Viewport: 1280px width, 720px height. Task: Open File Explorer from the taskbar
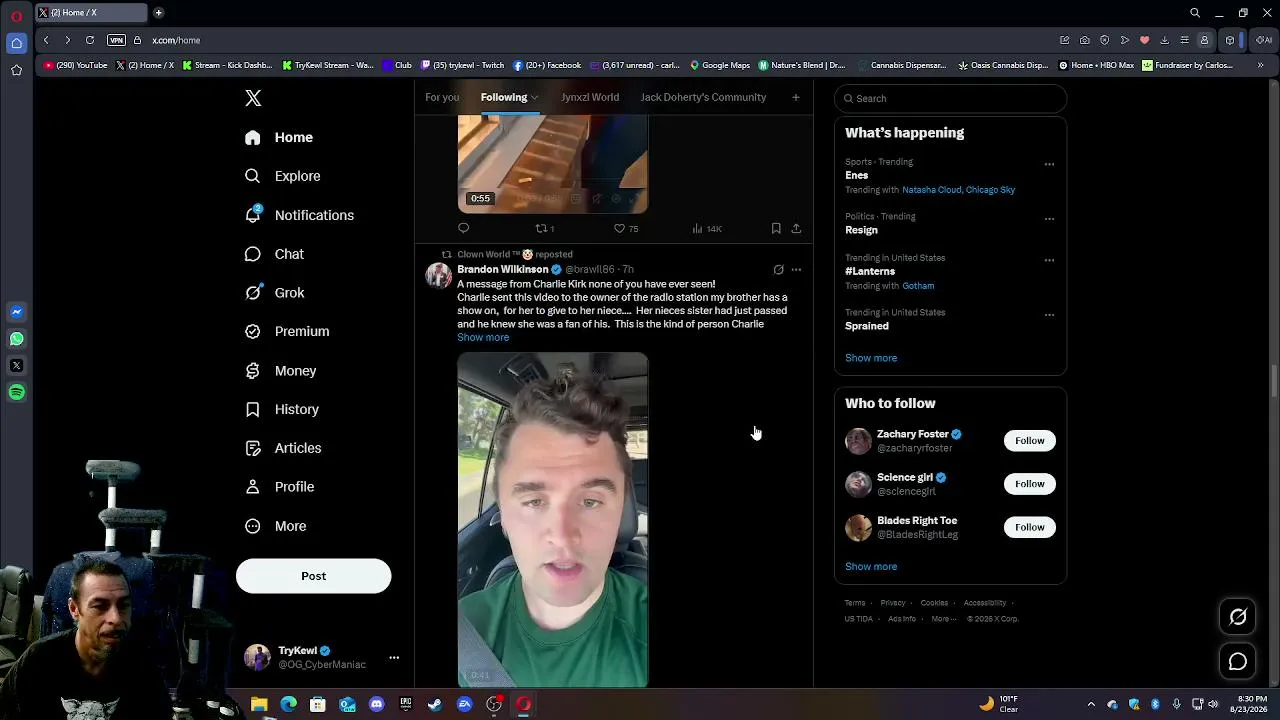click(259, 704)
